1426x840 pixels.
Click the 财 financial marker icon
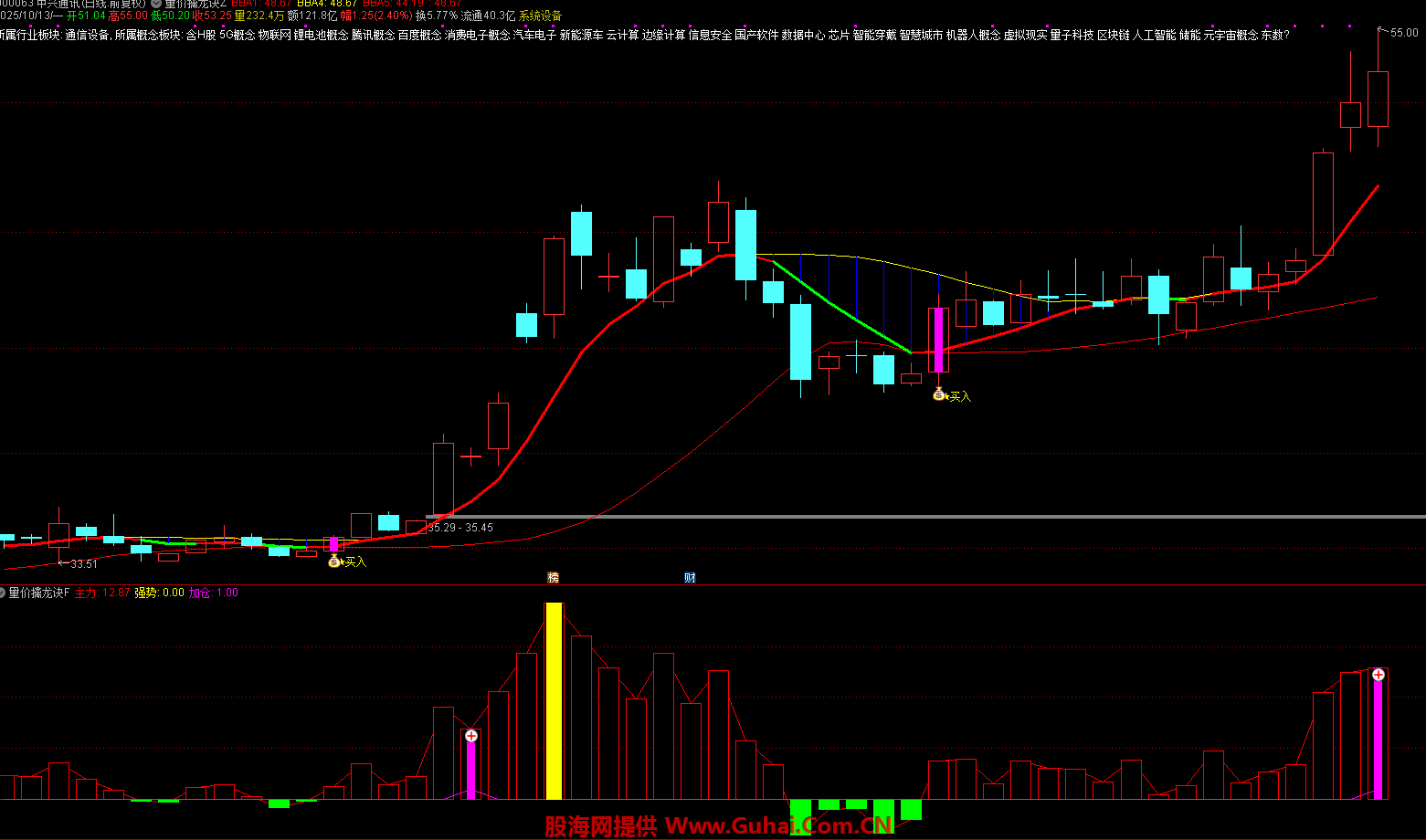pyautogui.click(x=690, y=577)
